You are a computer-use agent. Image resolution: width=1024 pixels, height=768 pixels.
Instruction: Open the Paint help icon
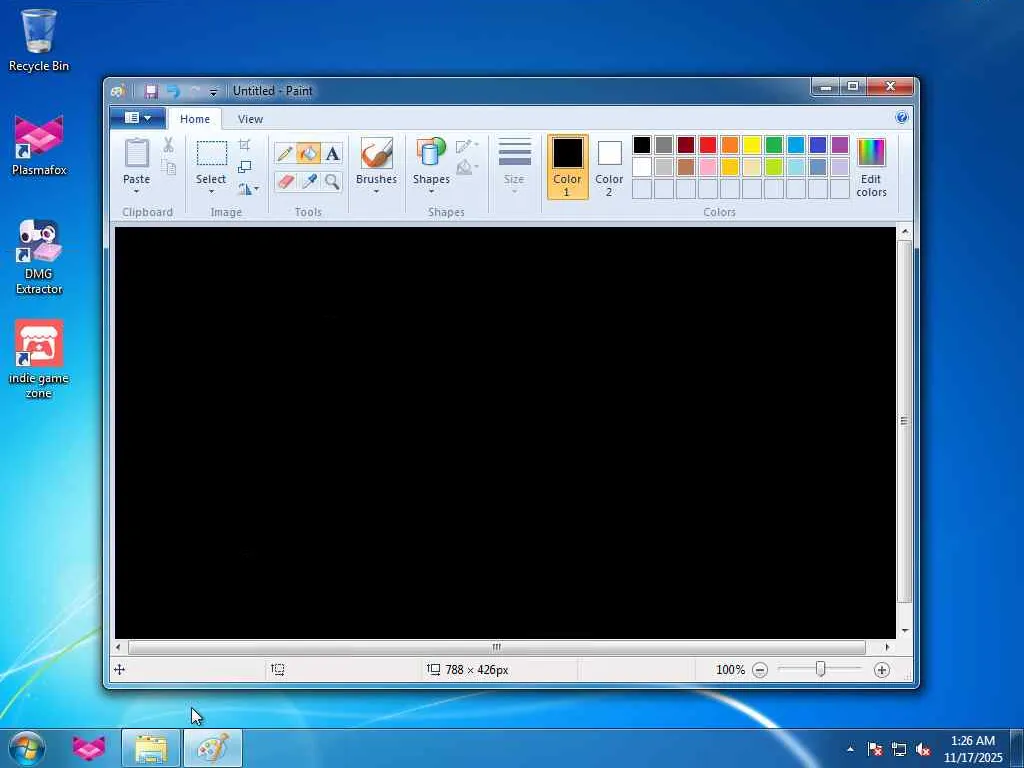tap(902, 118)
